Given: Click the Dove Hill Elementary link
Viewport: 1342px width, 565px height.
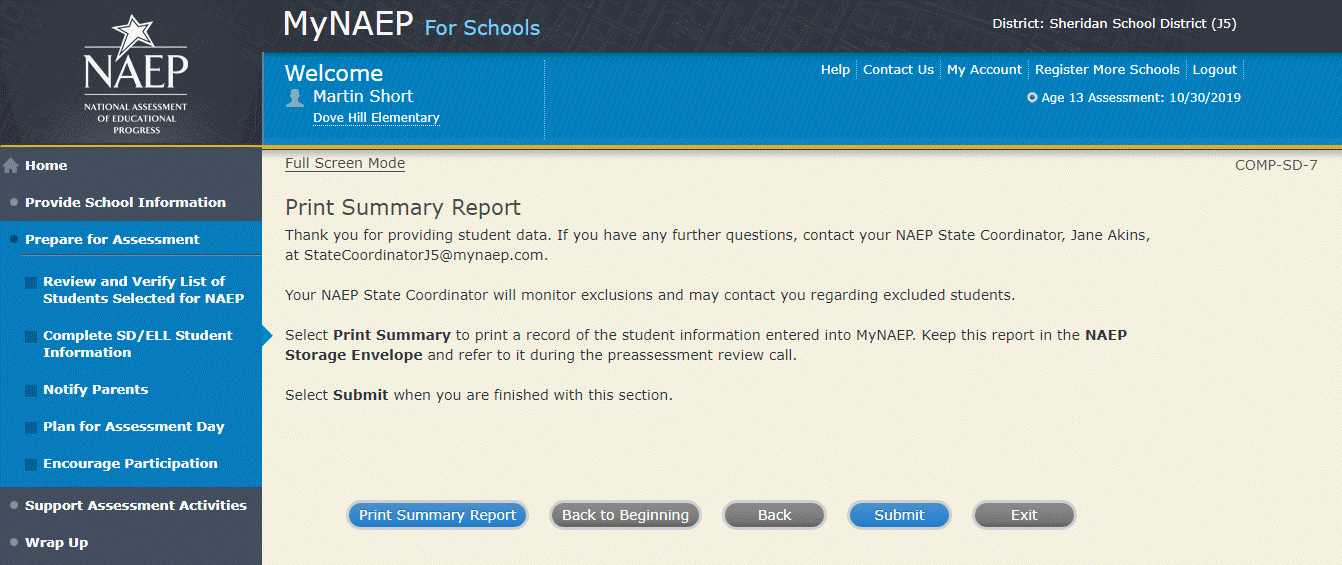Looking at the screenshot, I should [376, 118].
